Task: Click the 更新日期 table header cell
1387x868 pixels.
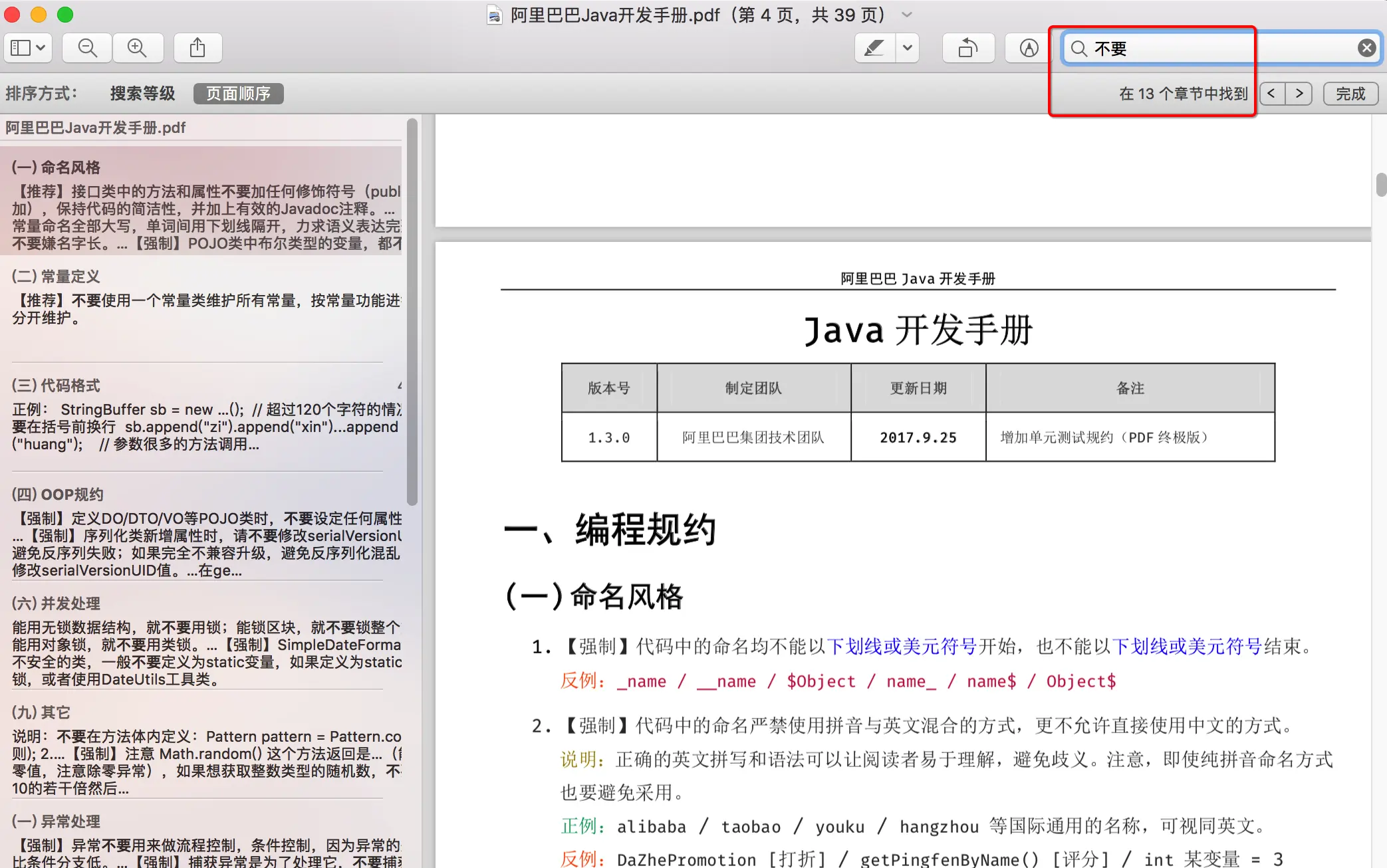Action: pyautogui.click(x=918, y=388)
